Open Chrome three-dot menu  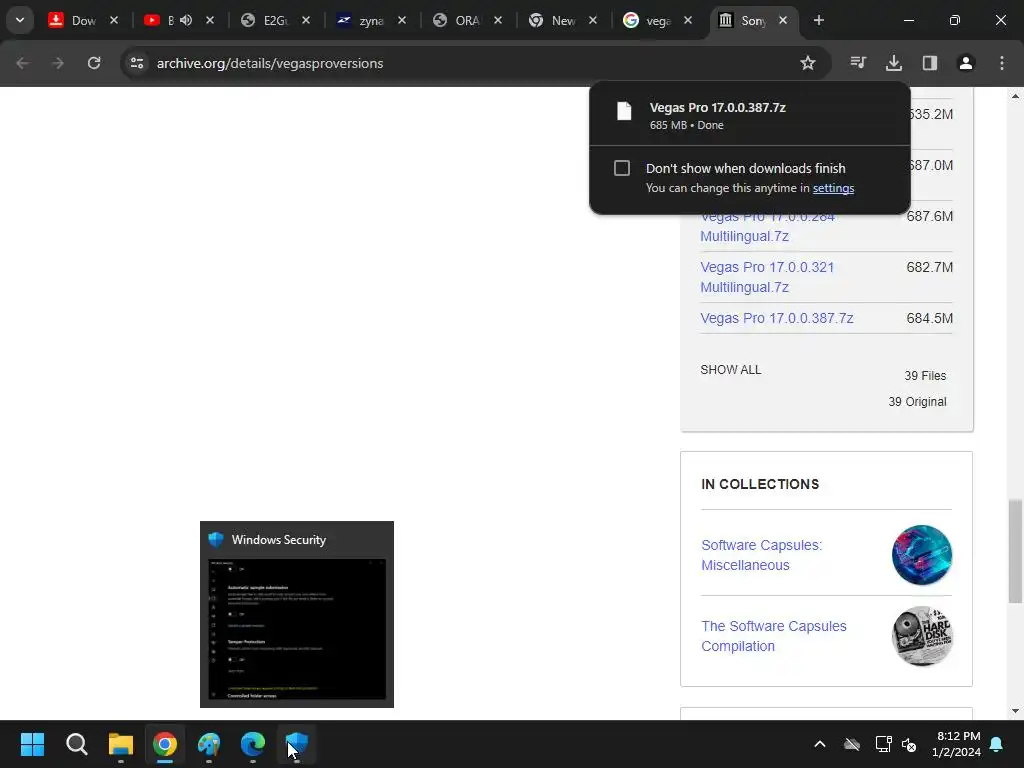pos(1002,63)
